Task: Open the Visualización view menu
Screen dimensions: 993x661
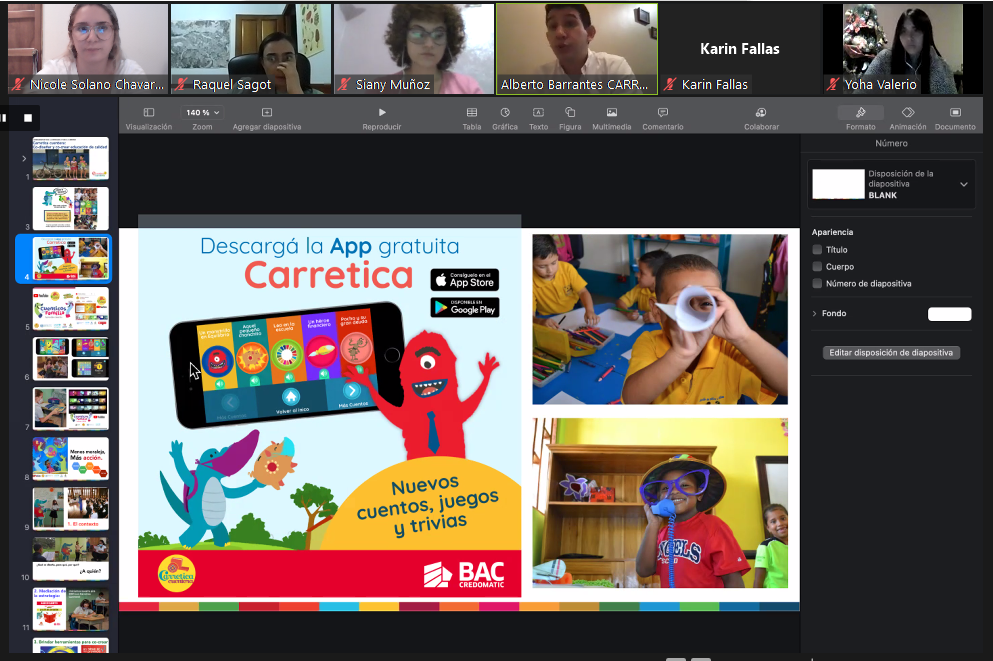Action: (x=148, y=118)
